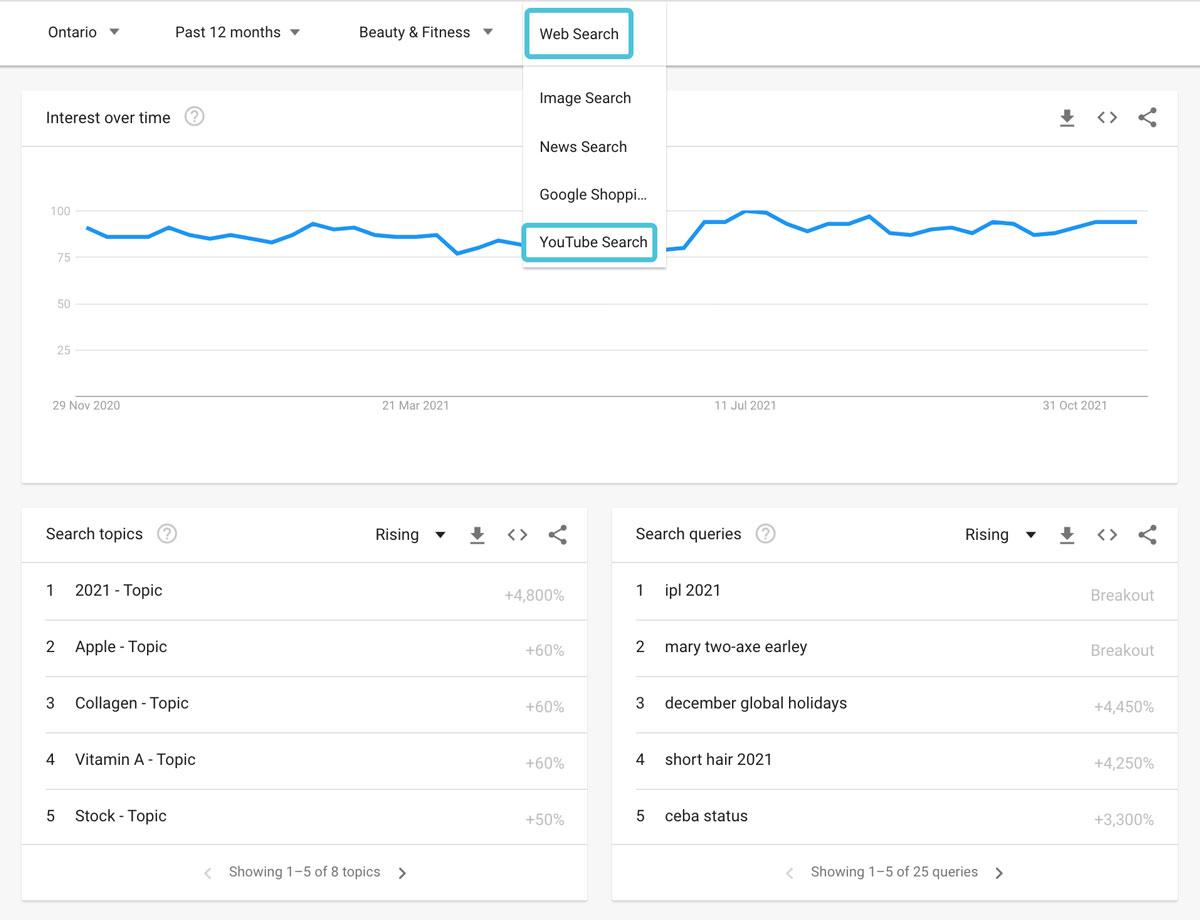1200x920 pixels.
Task: Share the Interest over time chart
Action: 1147,118
